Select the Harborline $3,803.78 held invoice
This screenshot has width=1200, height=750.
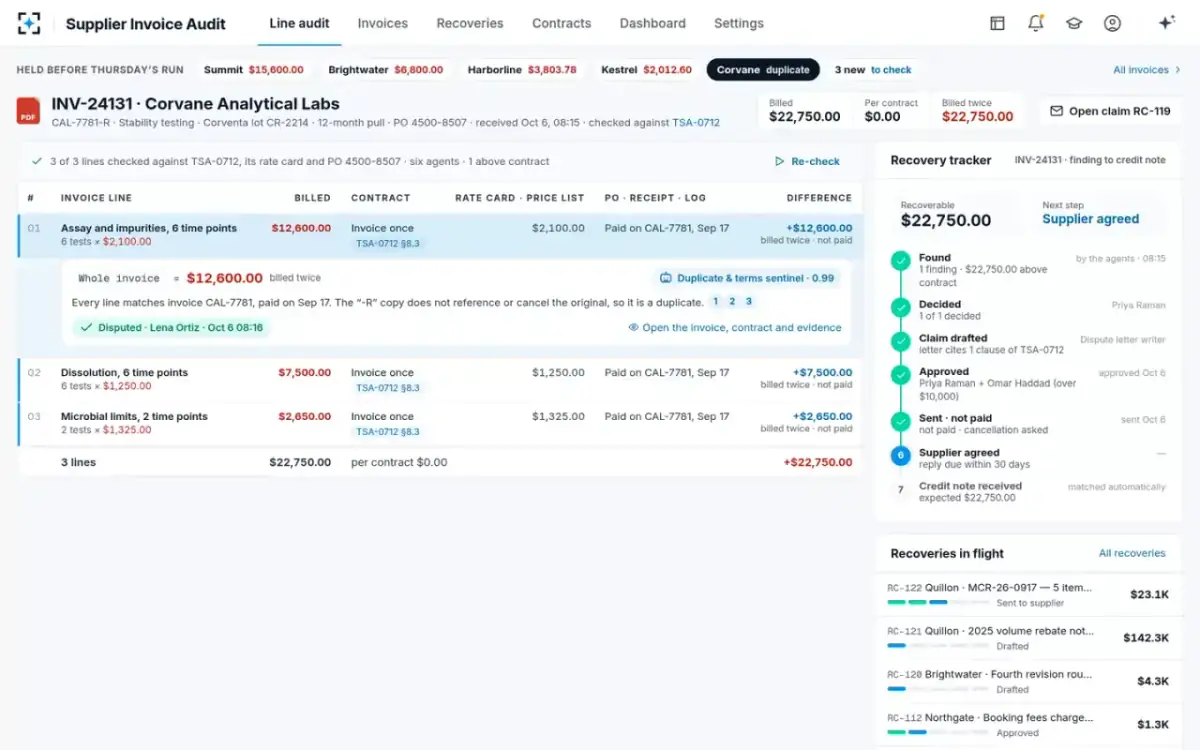tap(522, 70)
